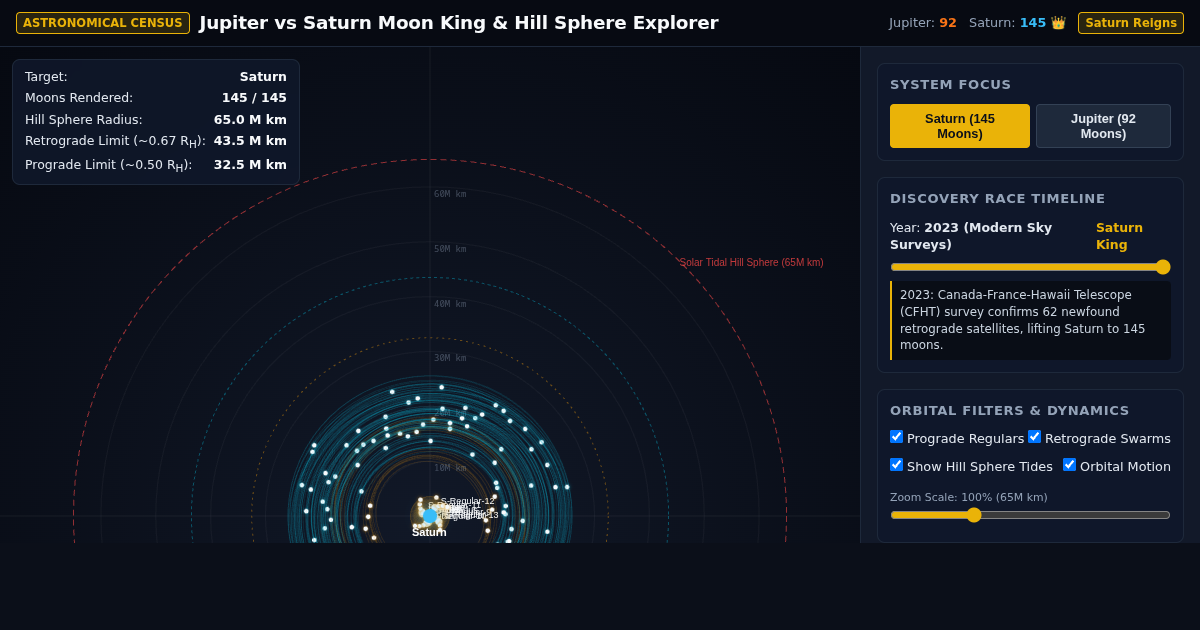Click the 60M km ring label
The width and height of the screenshot is (1200, 630).
coord(450,194)
